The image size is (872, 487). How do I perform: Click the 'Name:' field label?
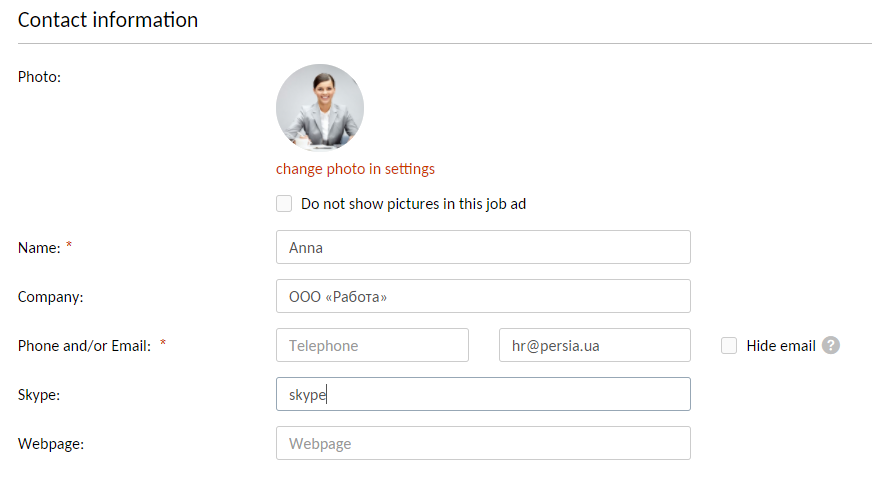[39, 247]
